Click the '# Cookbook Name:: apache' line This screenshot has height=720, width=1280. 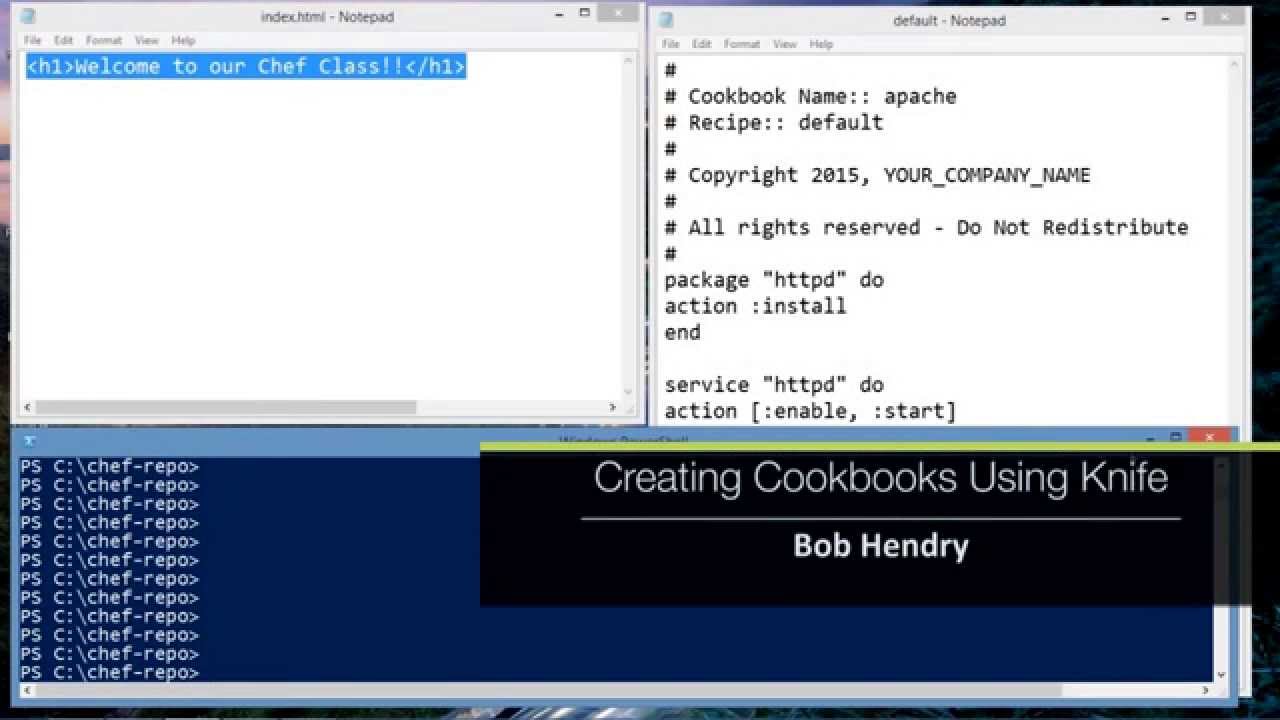pyautogui.click(x=810, y=96)
